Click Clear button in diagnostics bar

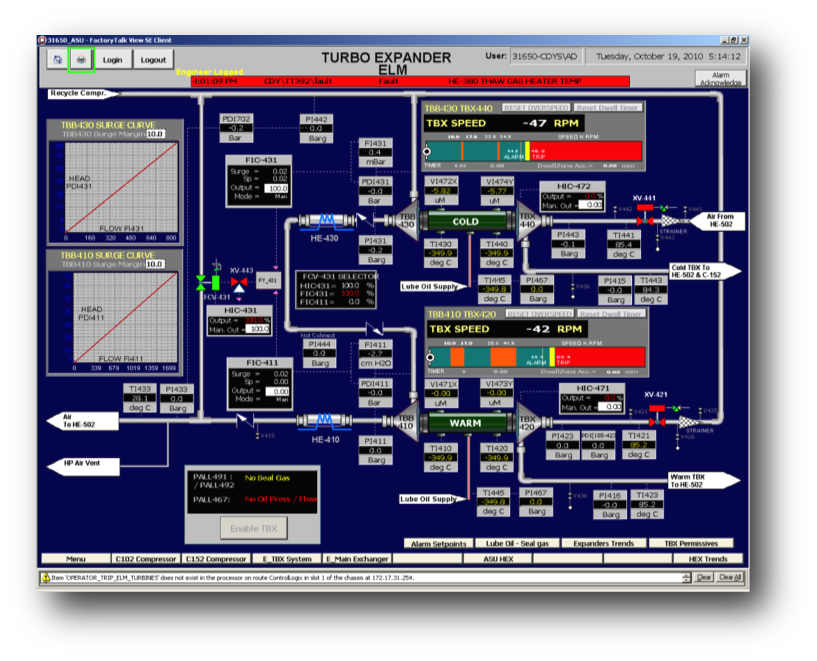pyautogui.click(x=703, y=577)
